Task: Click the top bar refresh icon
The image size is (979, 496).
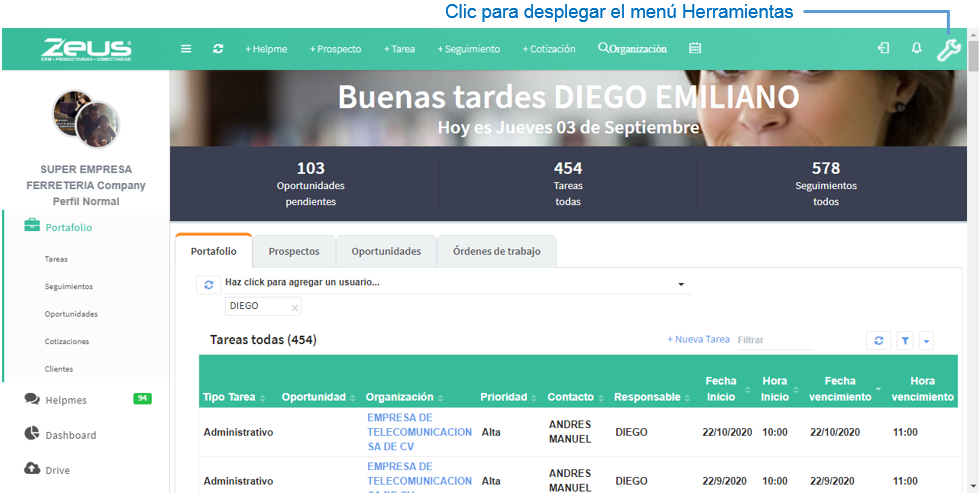Action: [x=218, y=49]
